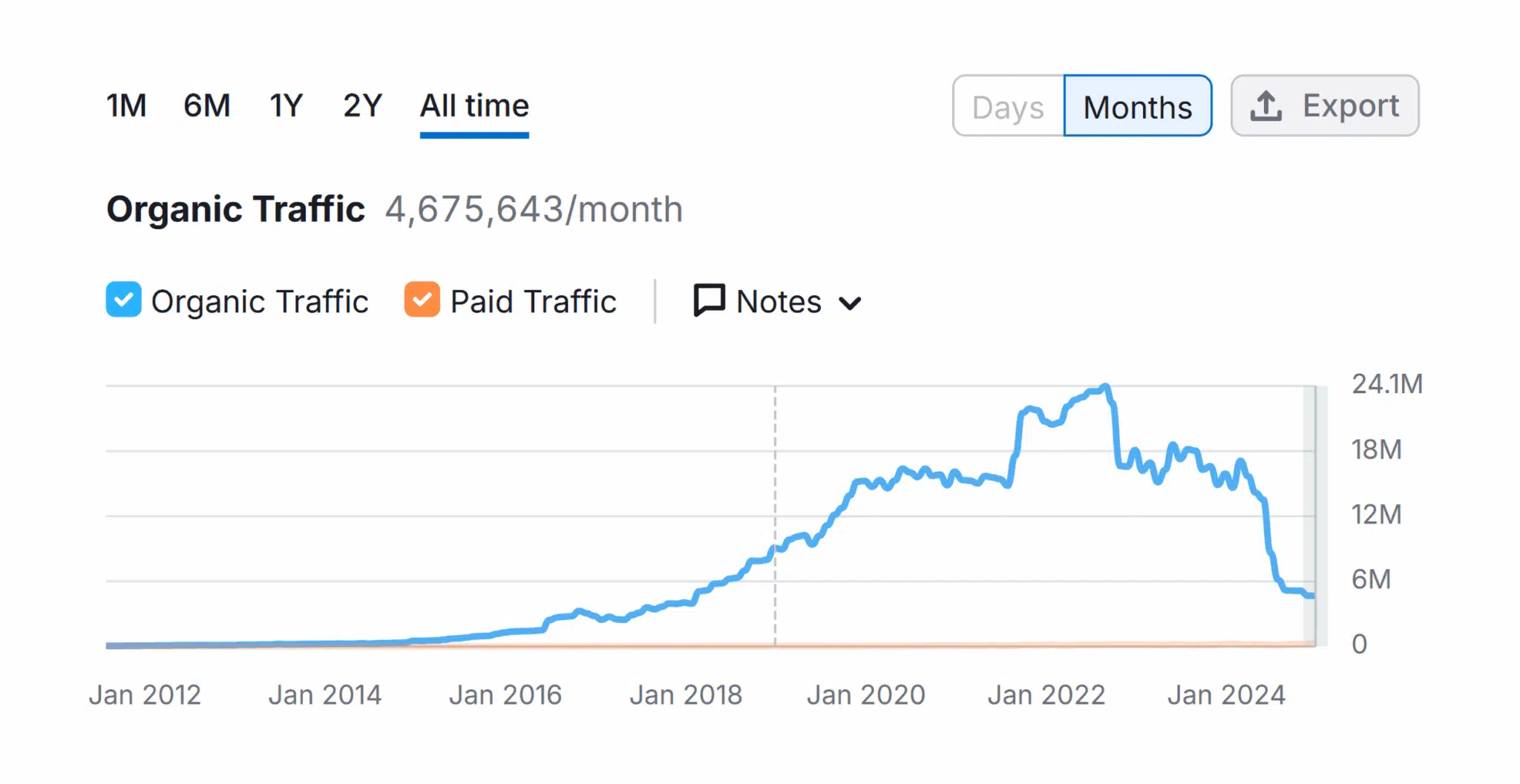Click the 4,675,643/month traffic value
1520x784 pixels.
(534, 209)
